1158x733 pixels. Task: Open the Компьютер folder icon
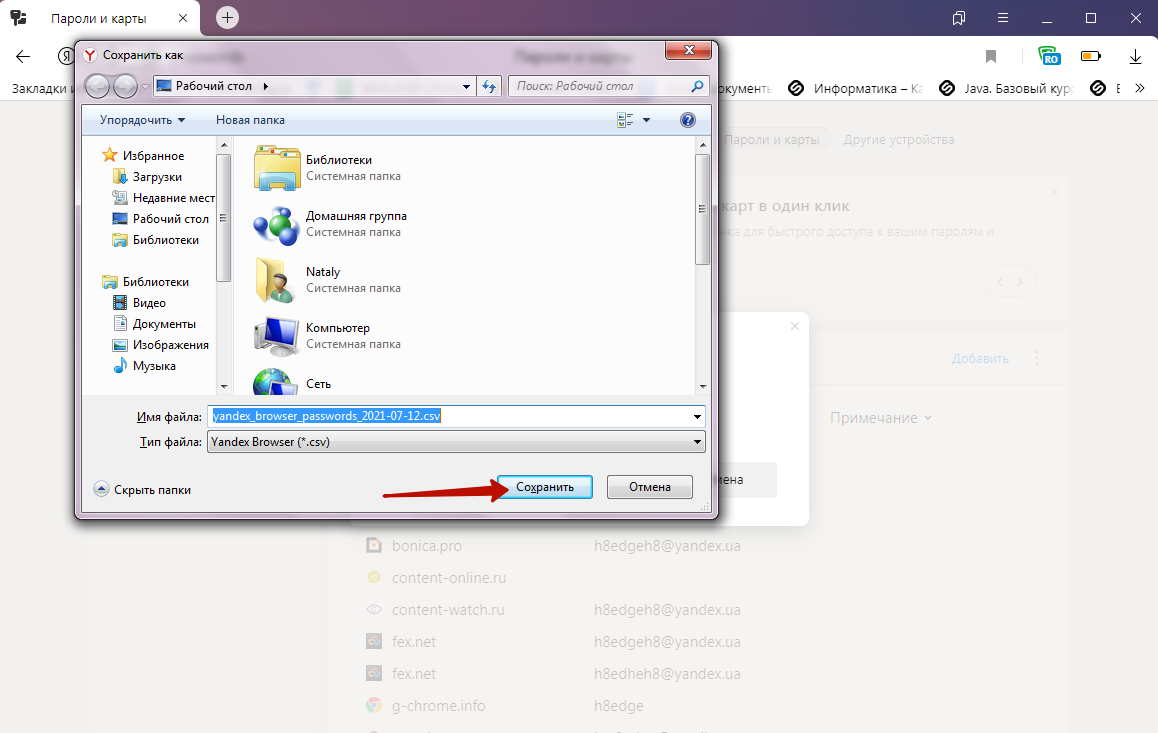point(276,335)
